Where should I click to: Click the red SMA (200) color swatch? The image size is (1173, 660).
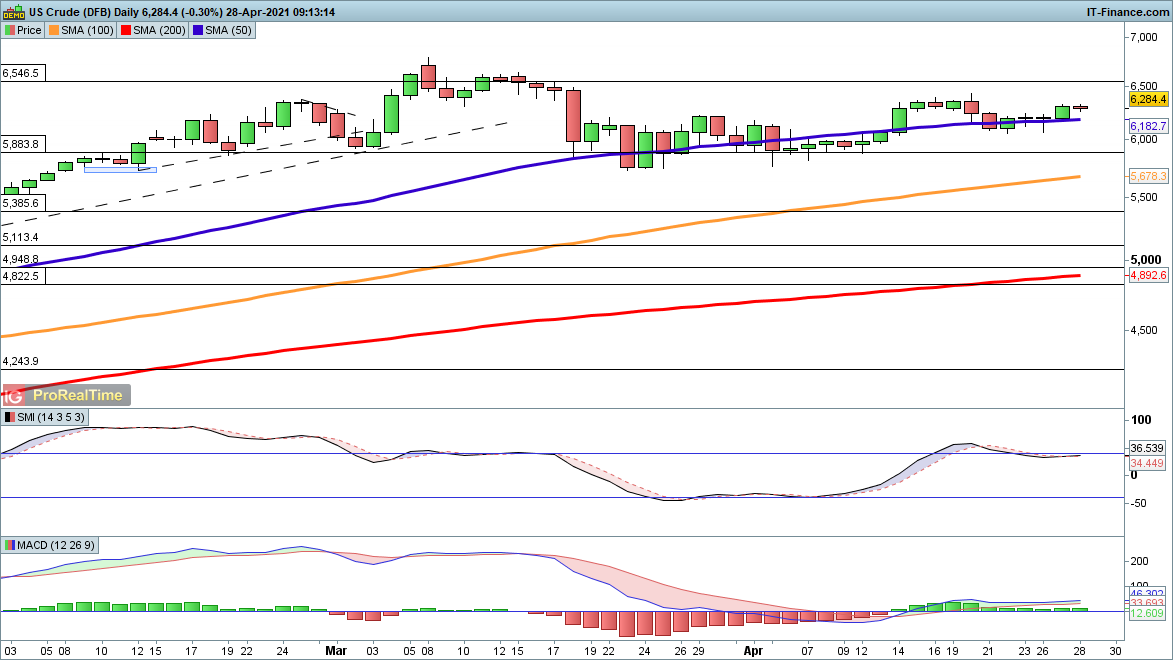point(125,30)
